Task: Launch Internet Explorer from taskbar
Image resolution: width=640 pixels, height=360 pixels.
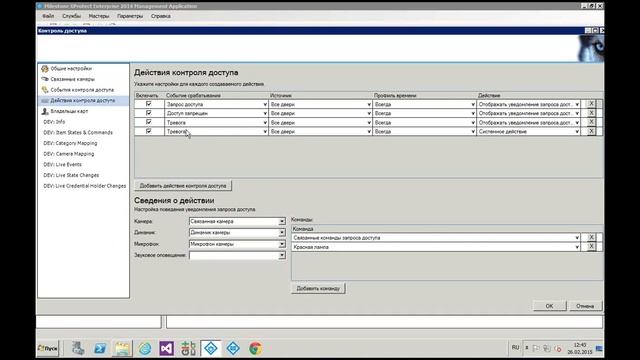Action: [144, 348]
